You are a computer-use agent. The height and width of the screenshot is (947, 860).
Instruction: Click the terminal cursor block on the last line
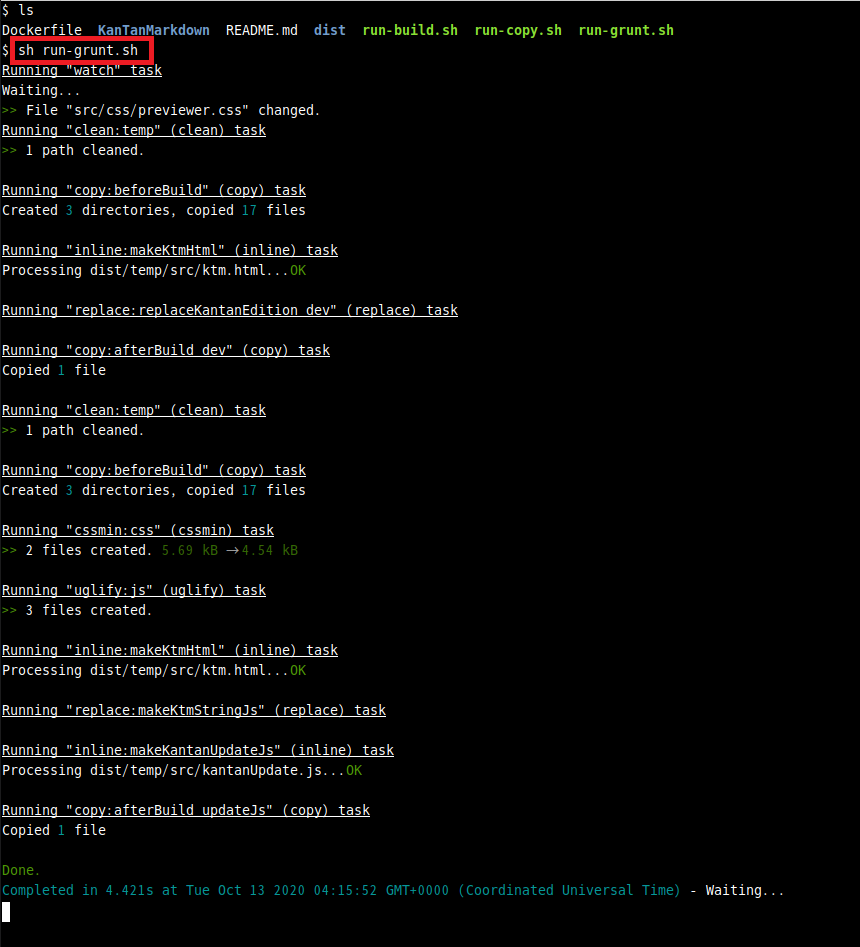pyautogui.click(x=6, y=911)
